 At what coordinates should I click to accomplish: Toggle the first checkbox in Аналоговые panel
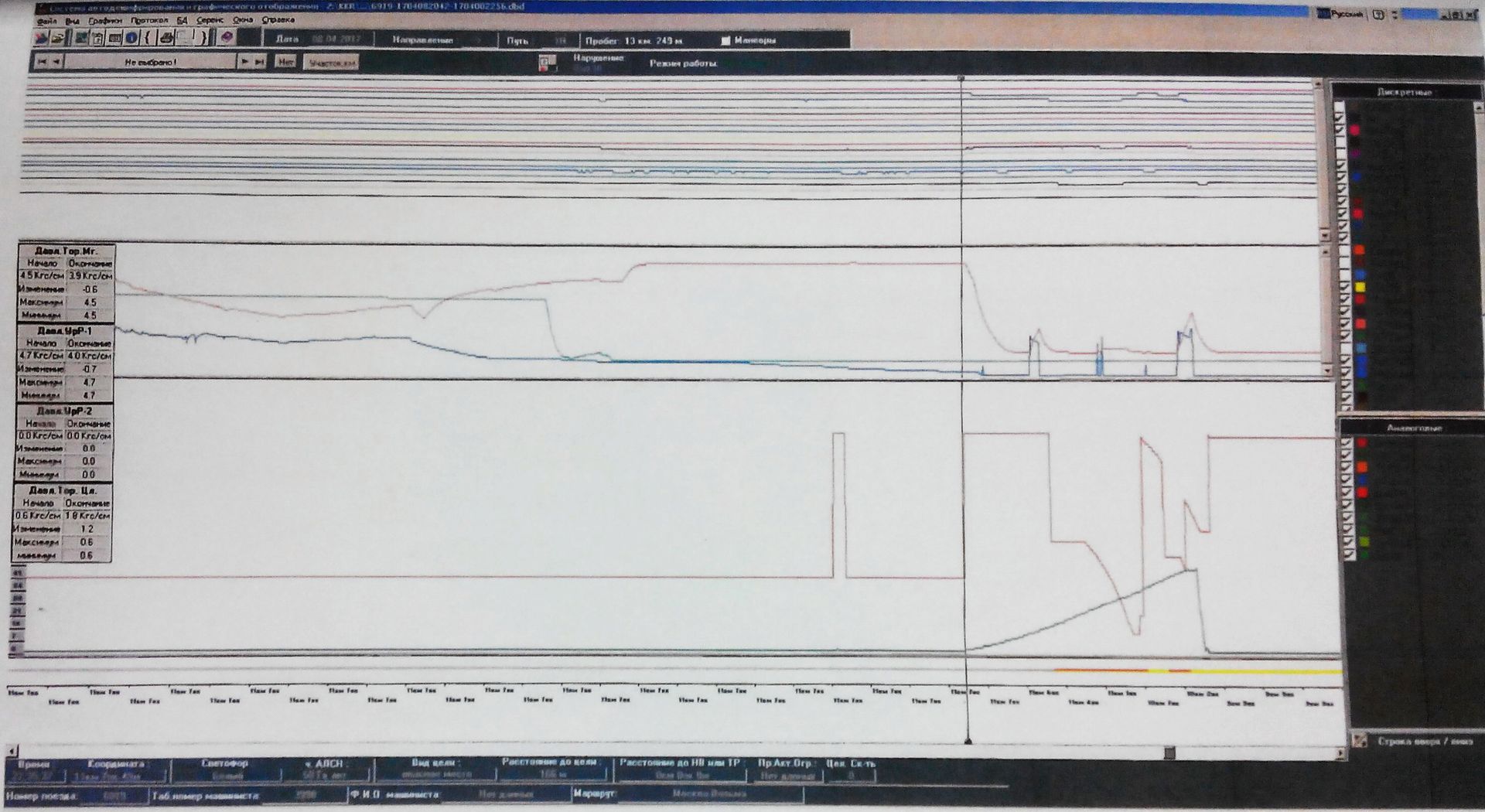[1347, 443]
